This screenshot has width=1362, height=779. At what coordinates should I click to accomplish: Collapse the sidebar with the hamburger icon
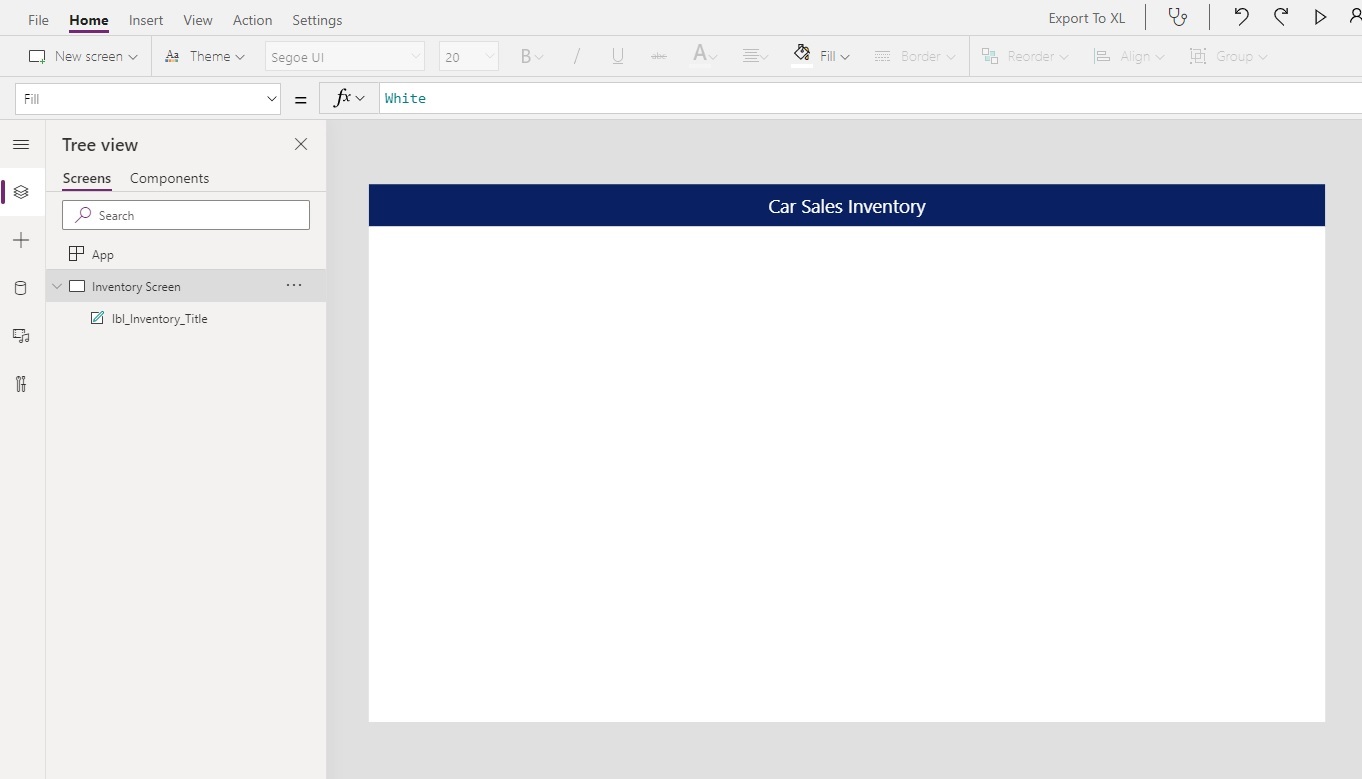[21, 145]
